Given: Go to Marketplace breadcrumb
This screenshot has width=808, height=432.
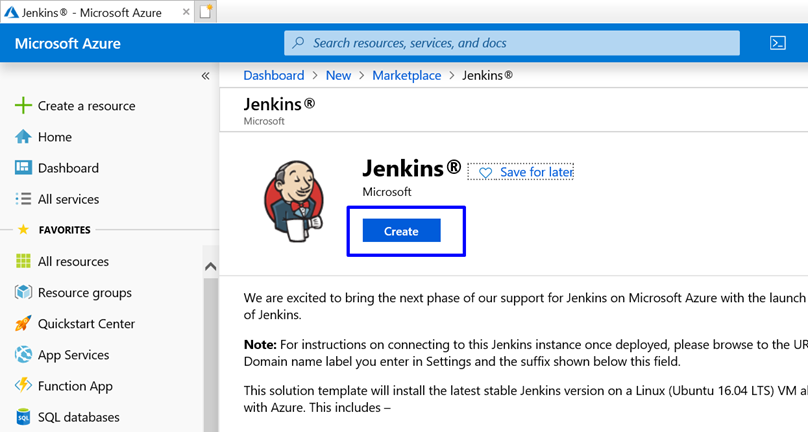Looking at the screenshot, I should click(407, 75).
